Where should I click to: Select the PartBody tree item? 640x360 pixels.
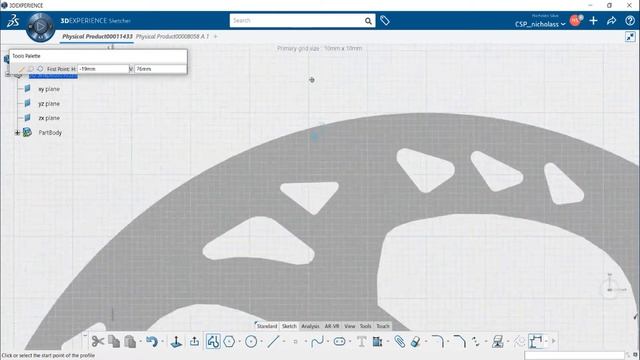click(x=50, y=133)
